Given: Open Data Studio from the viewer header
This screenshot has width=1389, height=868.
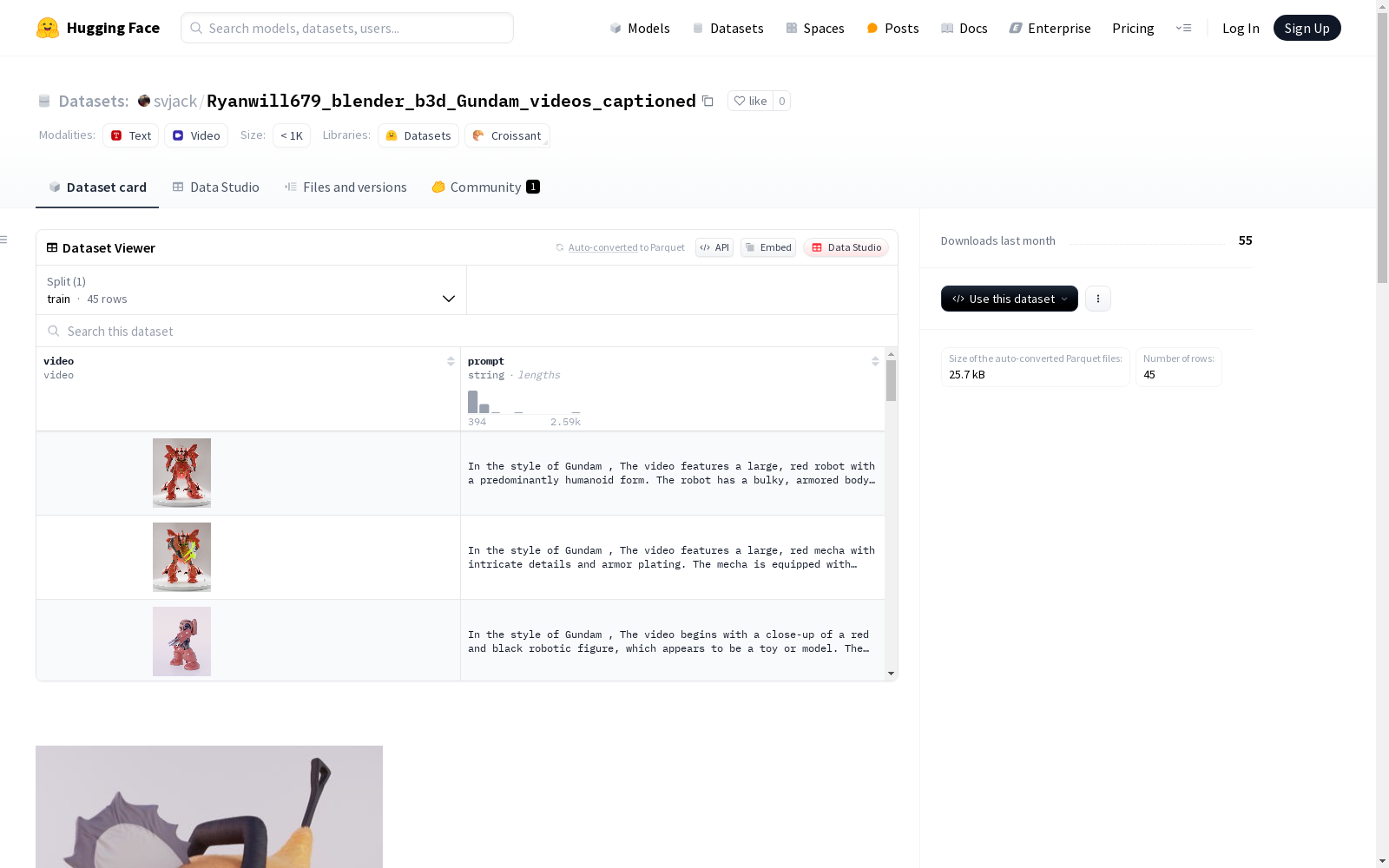Looking at the screenshot, I should (x=846, y=247).
